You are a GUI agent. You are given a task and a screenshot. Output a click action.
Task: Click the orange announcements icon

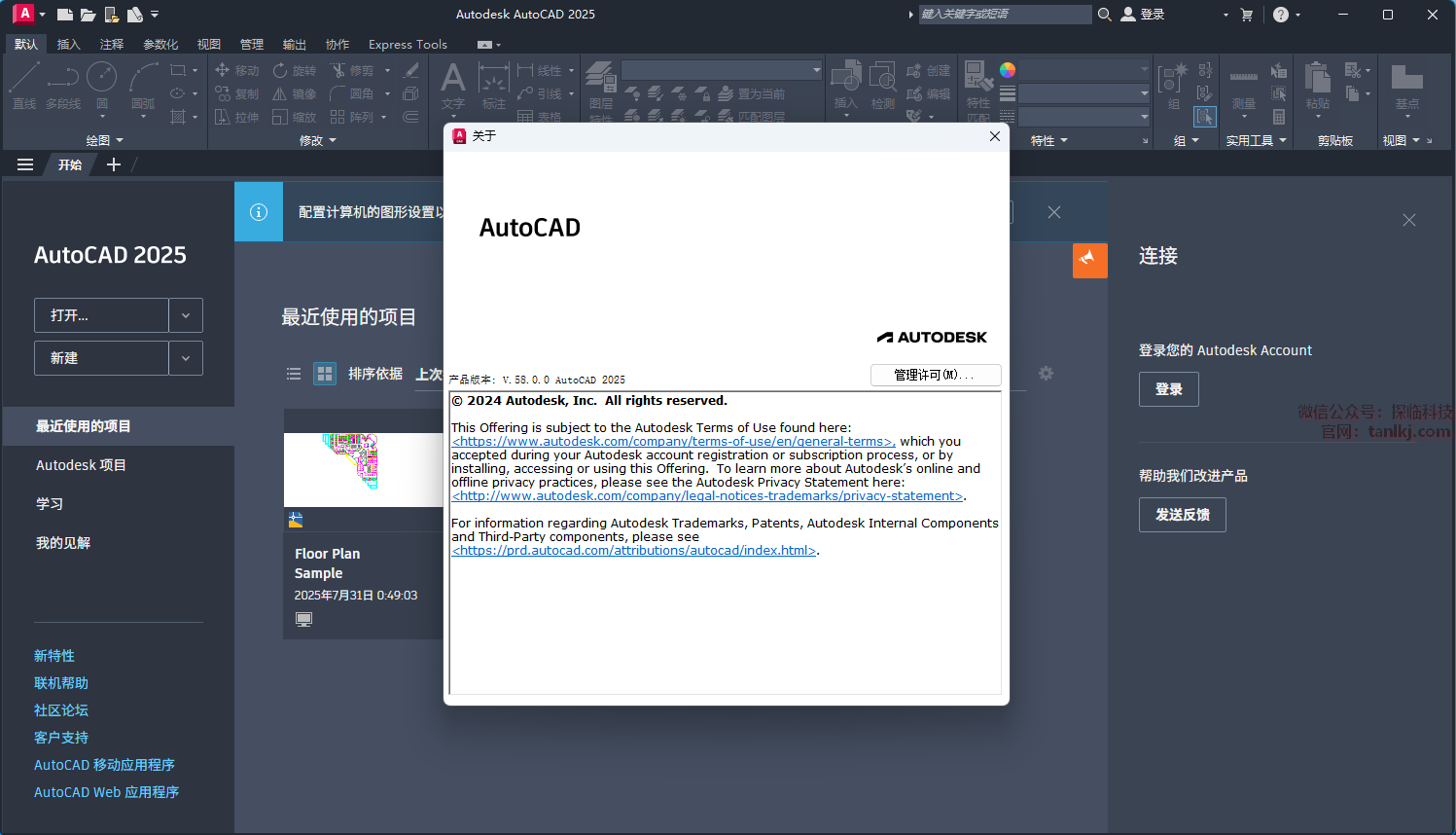tap(1089, 260)
